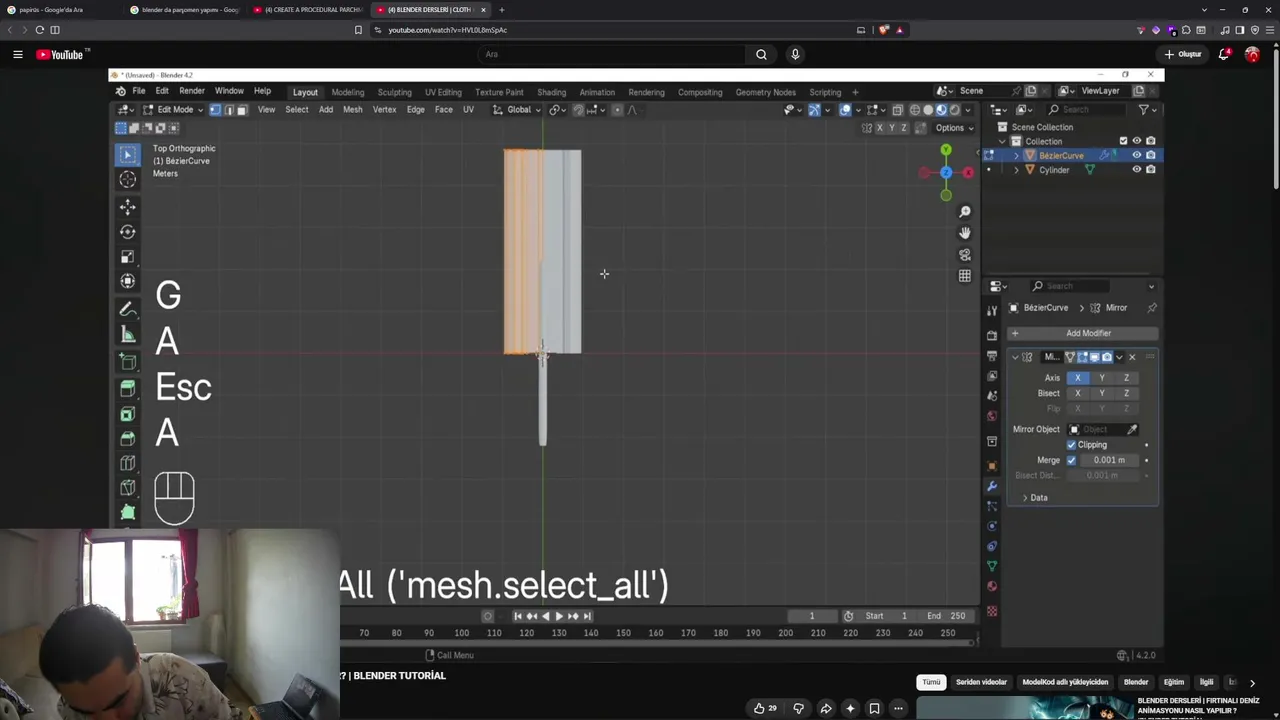
Task: Uncheck the Clipping checkbox
Action: pos(1071,445)
